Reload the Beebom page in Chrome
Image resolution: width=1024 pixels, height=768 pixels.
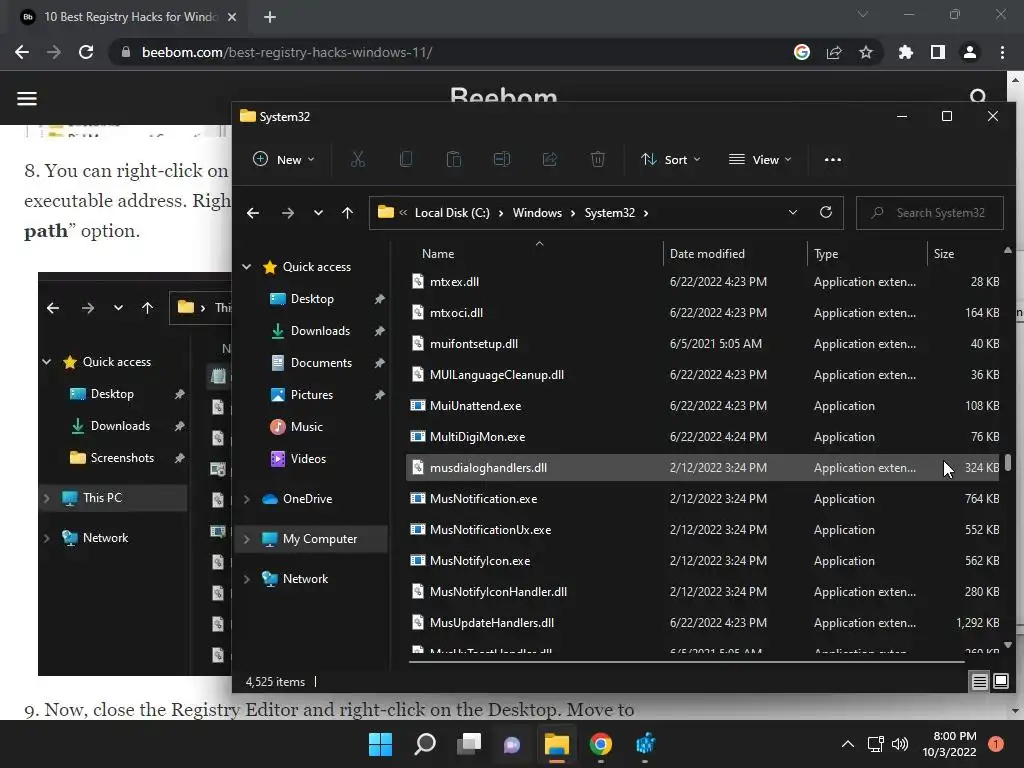click(86, 52)
